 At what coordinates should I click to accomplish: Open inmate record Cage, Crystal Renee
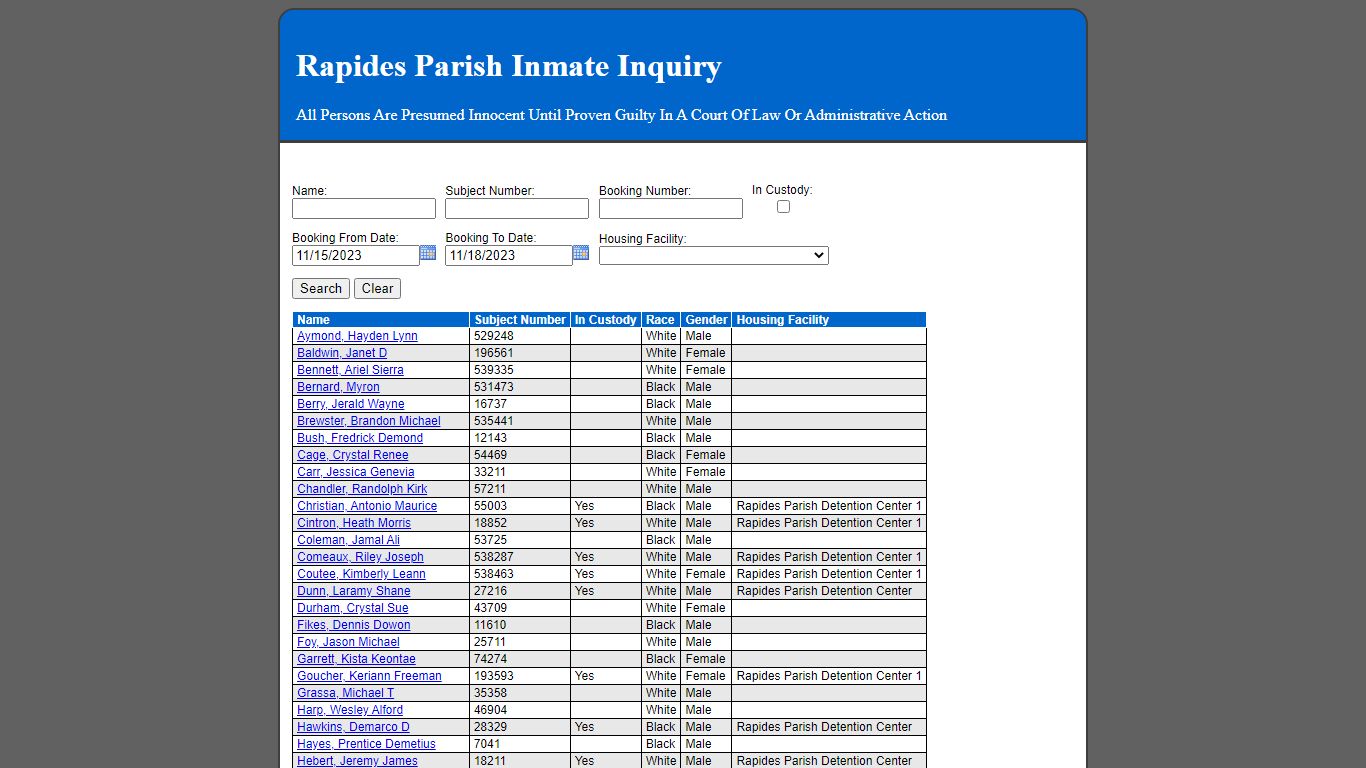[x=353, y=455]
